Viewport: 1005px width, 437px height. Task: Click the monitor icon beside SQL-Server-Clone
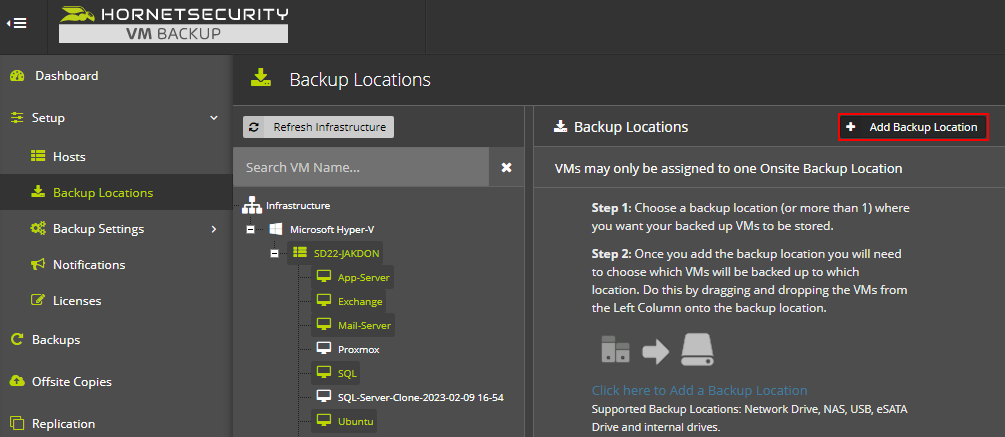point(324,397)
